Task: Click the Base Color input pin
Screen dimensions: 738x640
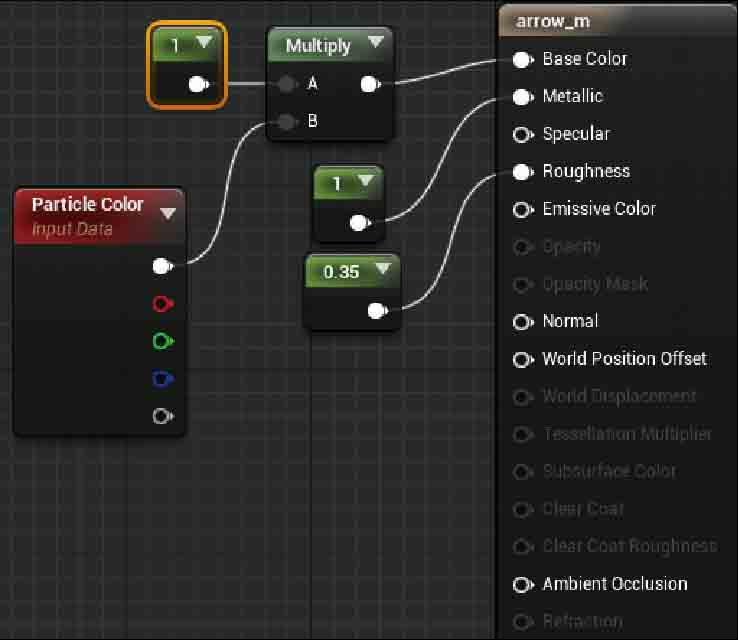Action: coord(521,59)
